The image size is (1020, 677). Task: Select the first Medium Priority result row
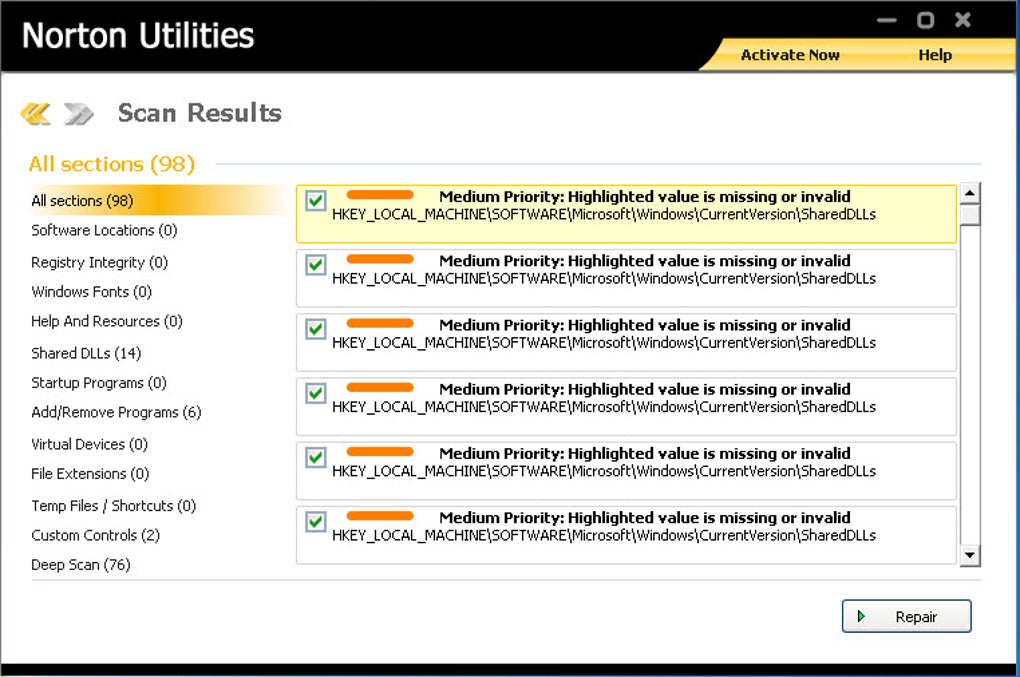[x=626, y=214]
